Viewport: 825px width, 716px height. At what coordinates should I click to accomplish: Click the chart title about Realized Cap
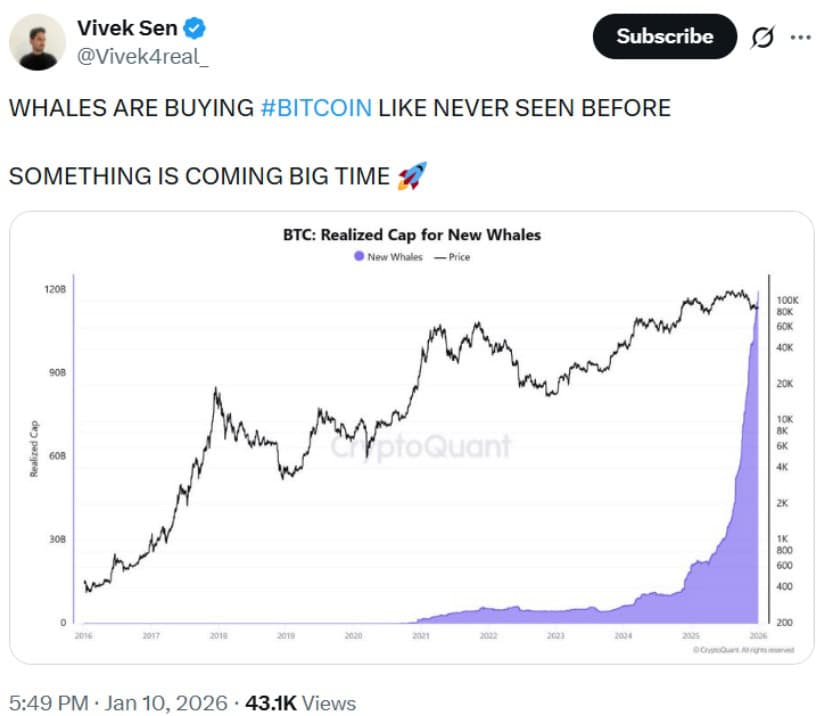[412, 235]
